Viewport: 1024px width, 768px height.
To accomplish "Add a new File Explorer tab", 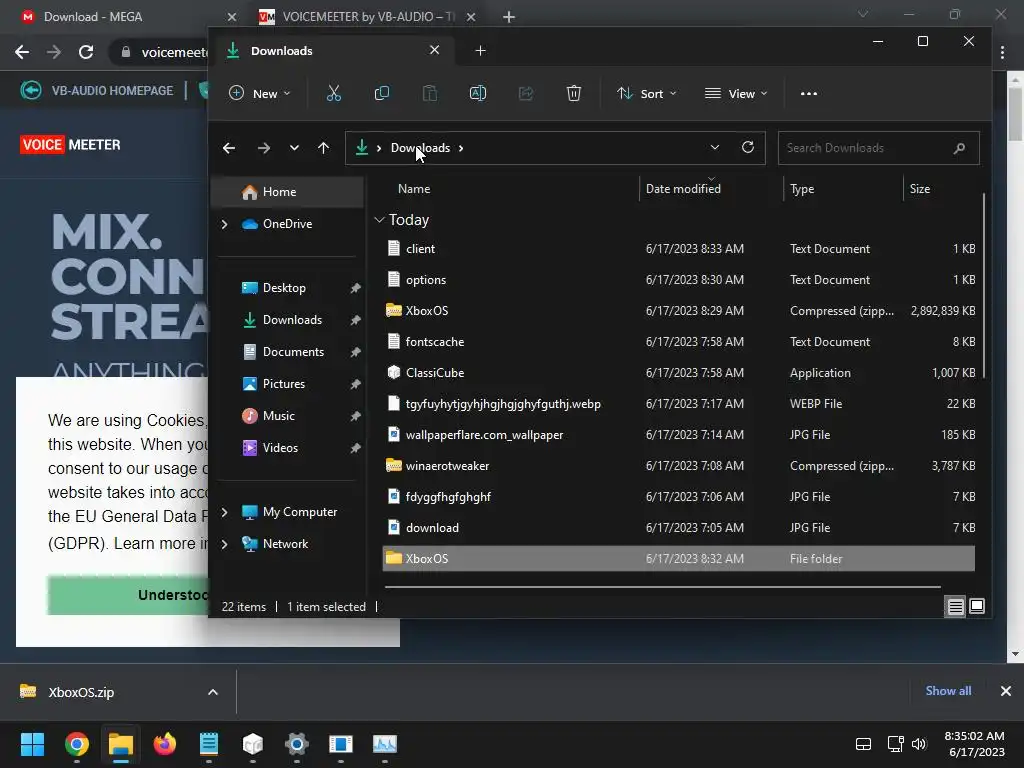I will [x=480, y=50].
